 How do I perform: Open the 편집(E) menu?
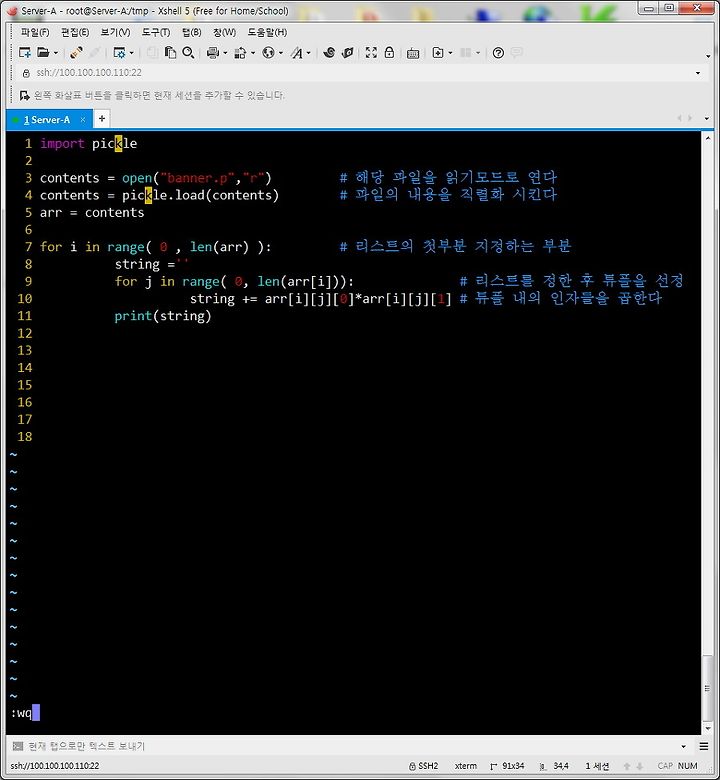tap(75, 32)
